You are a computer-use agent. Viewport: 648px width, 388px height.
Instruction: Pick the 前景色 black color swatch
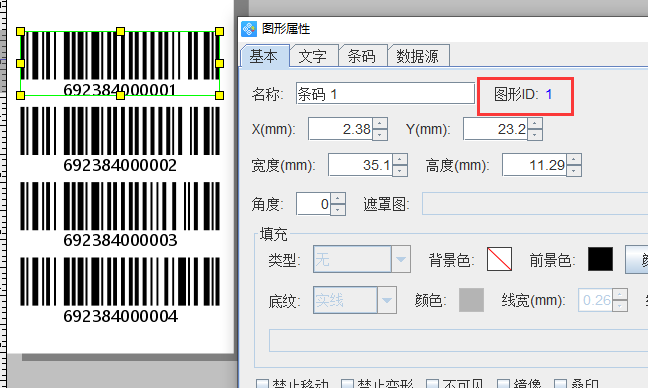600,259
